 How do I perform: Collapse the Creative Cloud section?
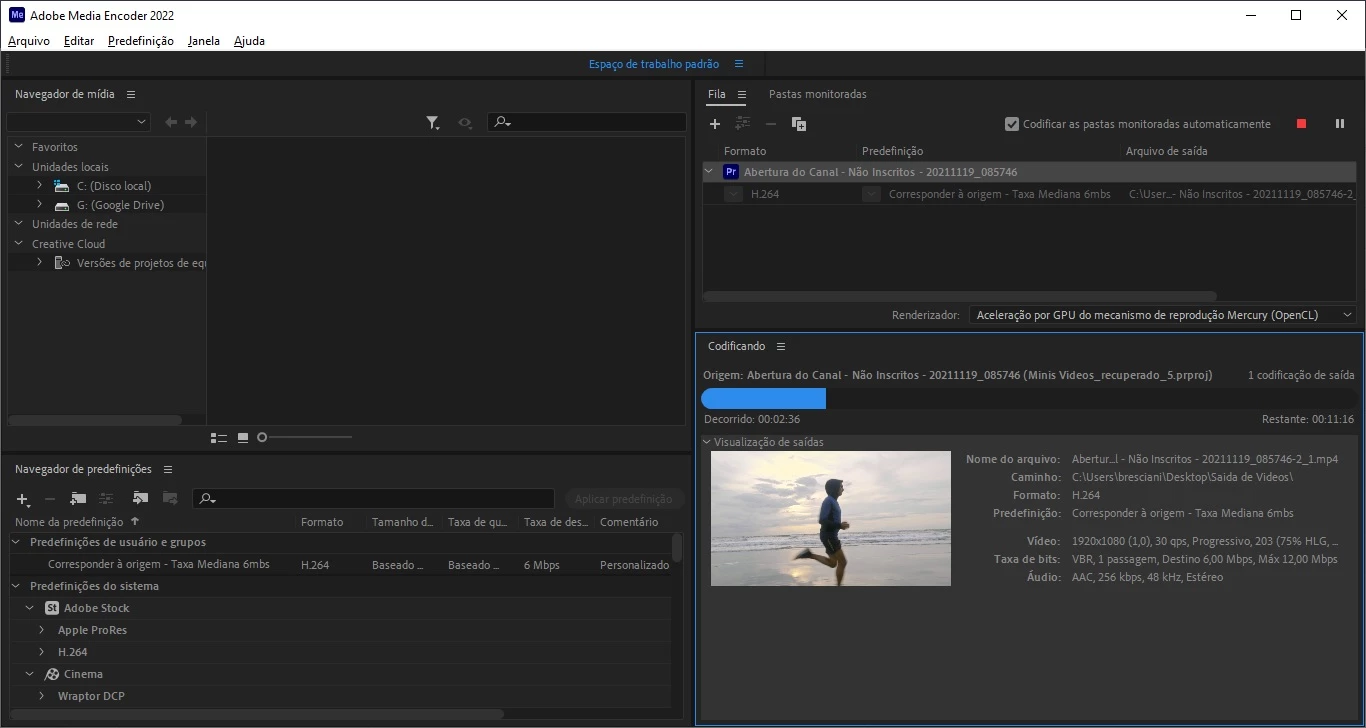point(19,243)
